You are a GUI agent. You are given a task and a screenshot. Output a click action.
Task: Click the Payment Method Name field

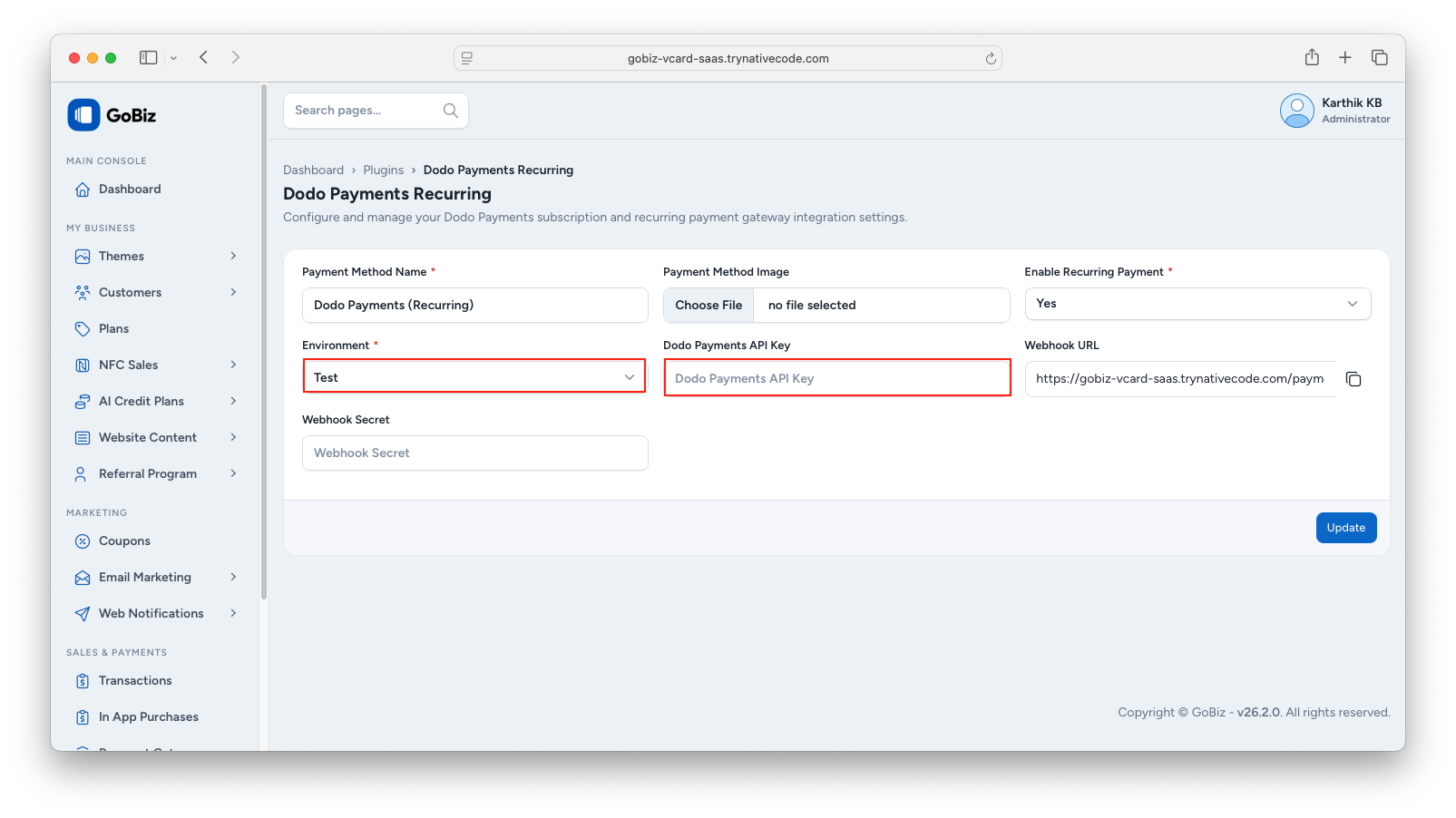[x=475, y=306]
